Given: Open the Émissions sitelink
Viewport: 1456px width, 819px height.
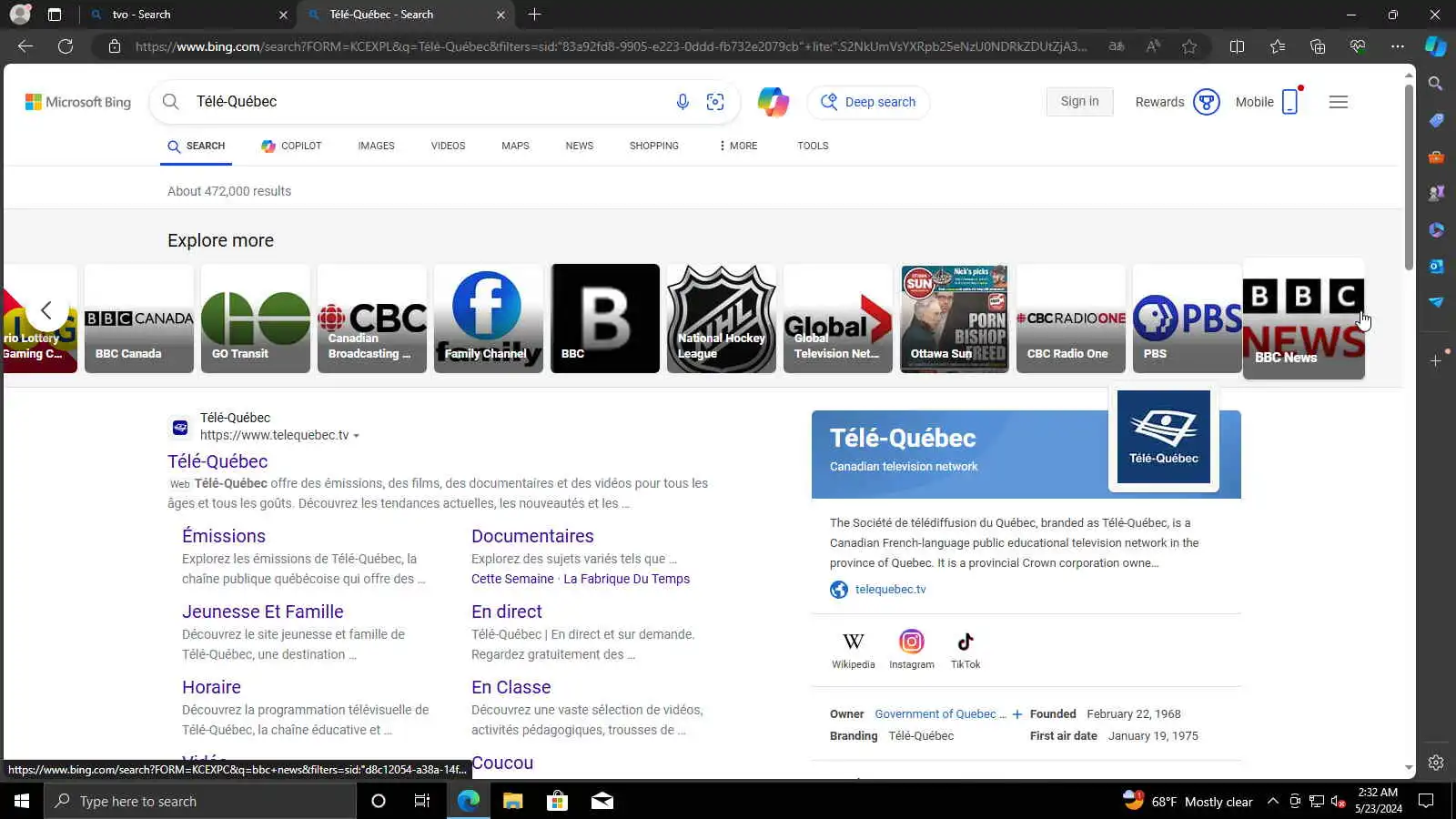Looking at the screenshot, I should click(x=224, y=536).
